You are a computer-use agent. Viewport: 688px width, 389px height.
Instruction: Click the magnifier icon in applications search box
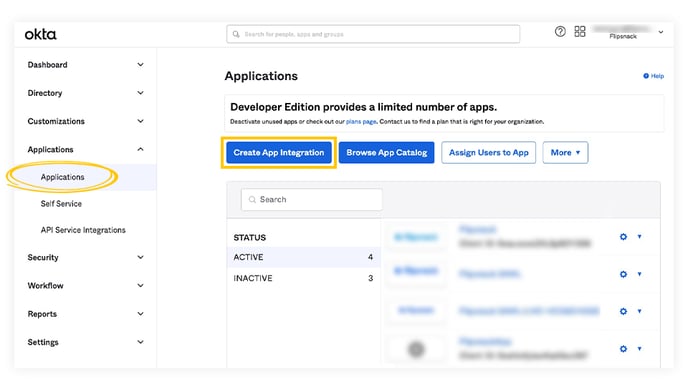(x=252, y=200)
